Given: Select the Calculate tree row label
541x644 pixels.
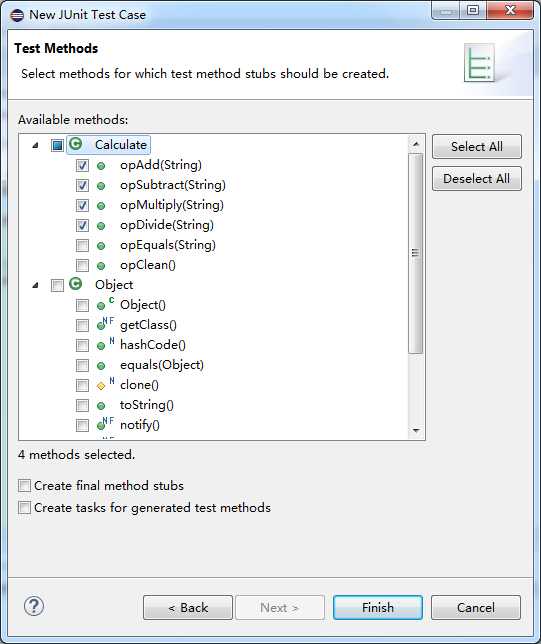Looking at the screenshot, I should pos(121,145).
